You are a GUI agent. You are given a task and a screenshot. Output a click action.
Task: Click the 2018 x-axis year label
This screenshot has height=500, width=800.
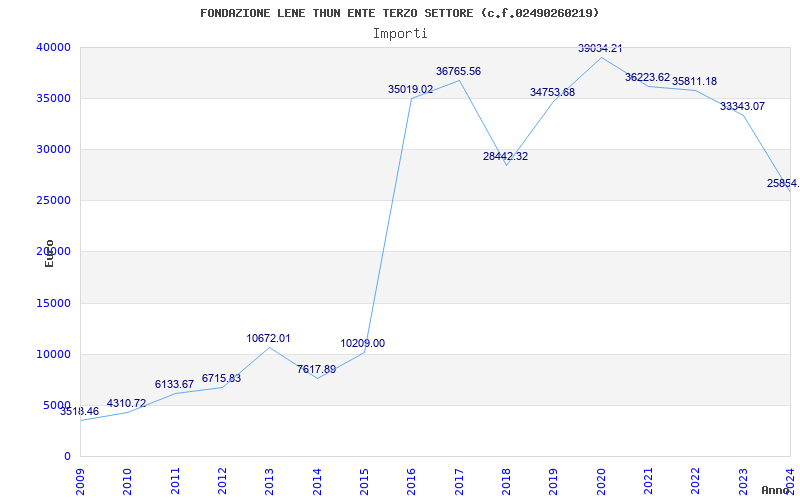[506, 481]
